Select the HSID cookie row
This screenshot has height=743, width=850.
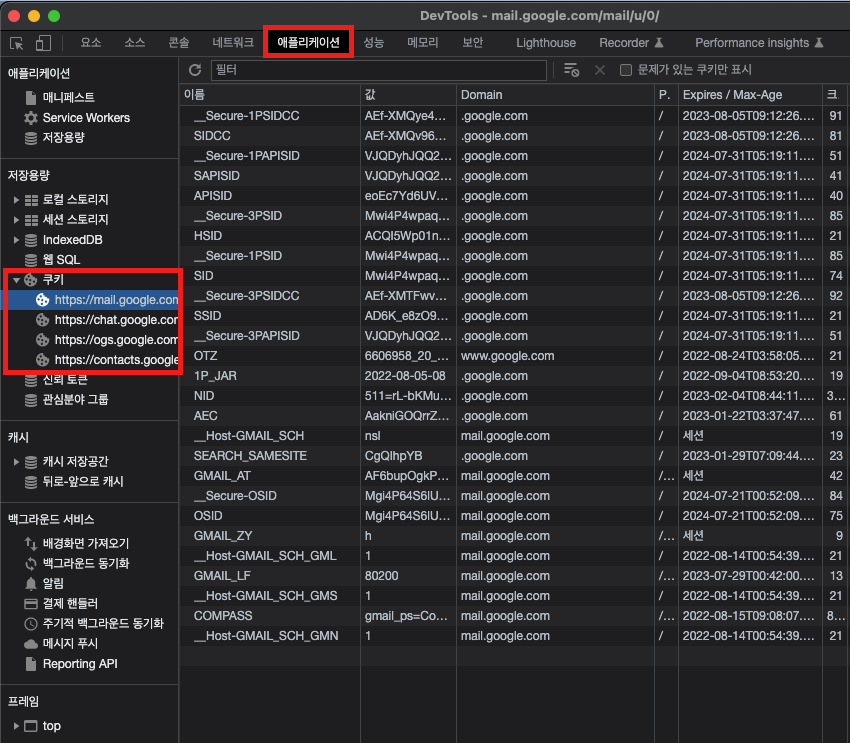click(514, 236)
